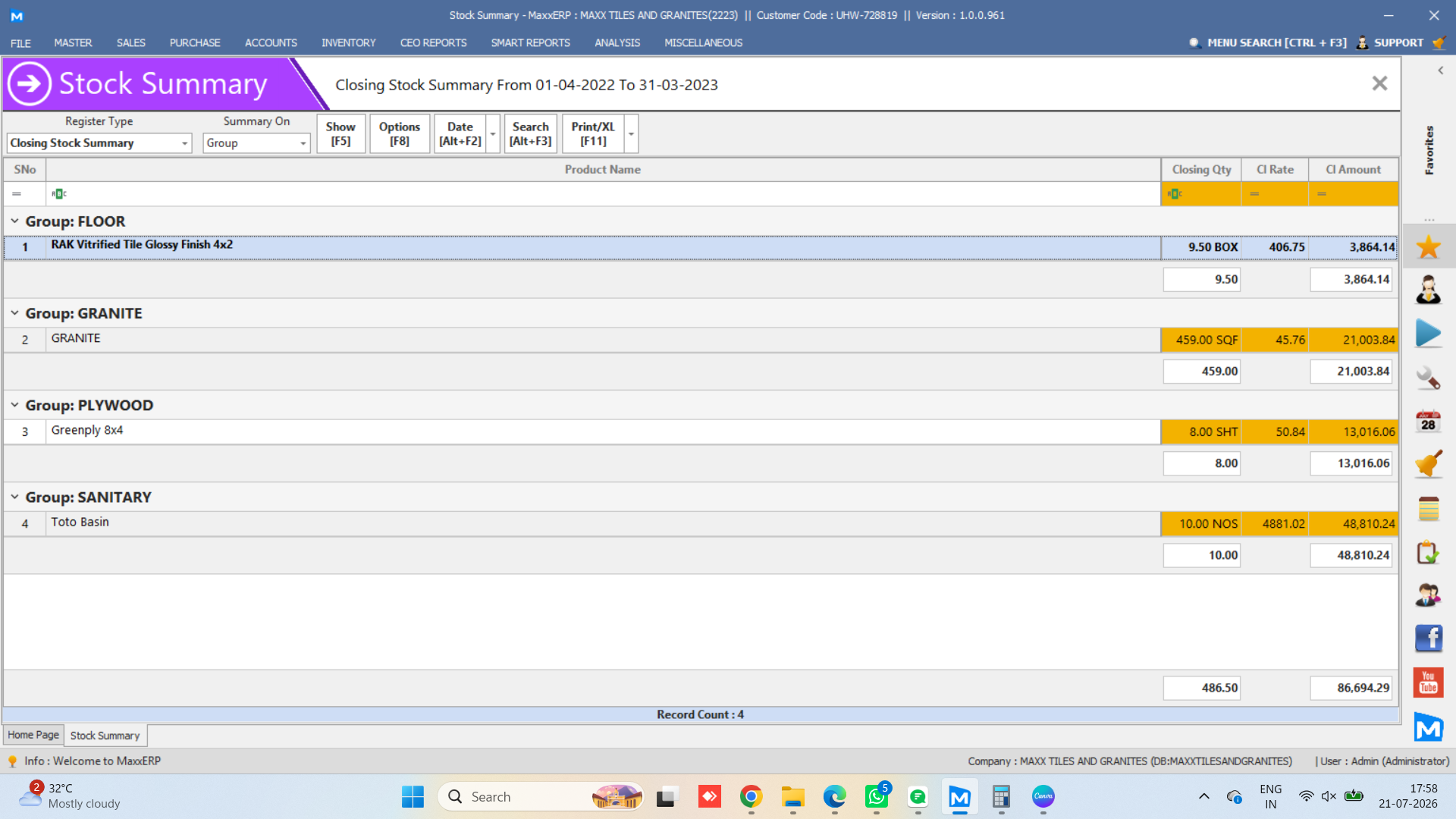Select the Greenply 8x4 product row
The width and height of the screenshot is (1456, 819).
701,431
